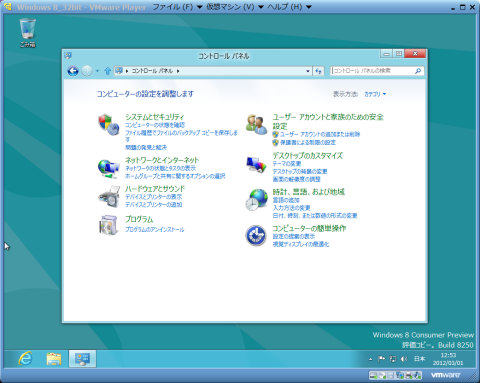
Task: Click the volume speaker tray icon
Action: pyautogui.click(x=404, y=359)
